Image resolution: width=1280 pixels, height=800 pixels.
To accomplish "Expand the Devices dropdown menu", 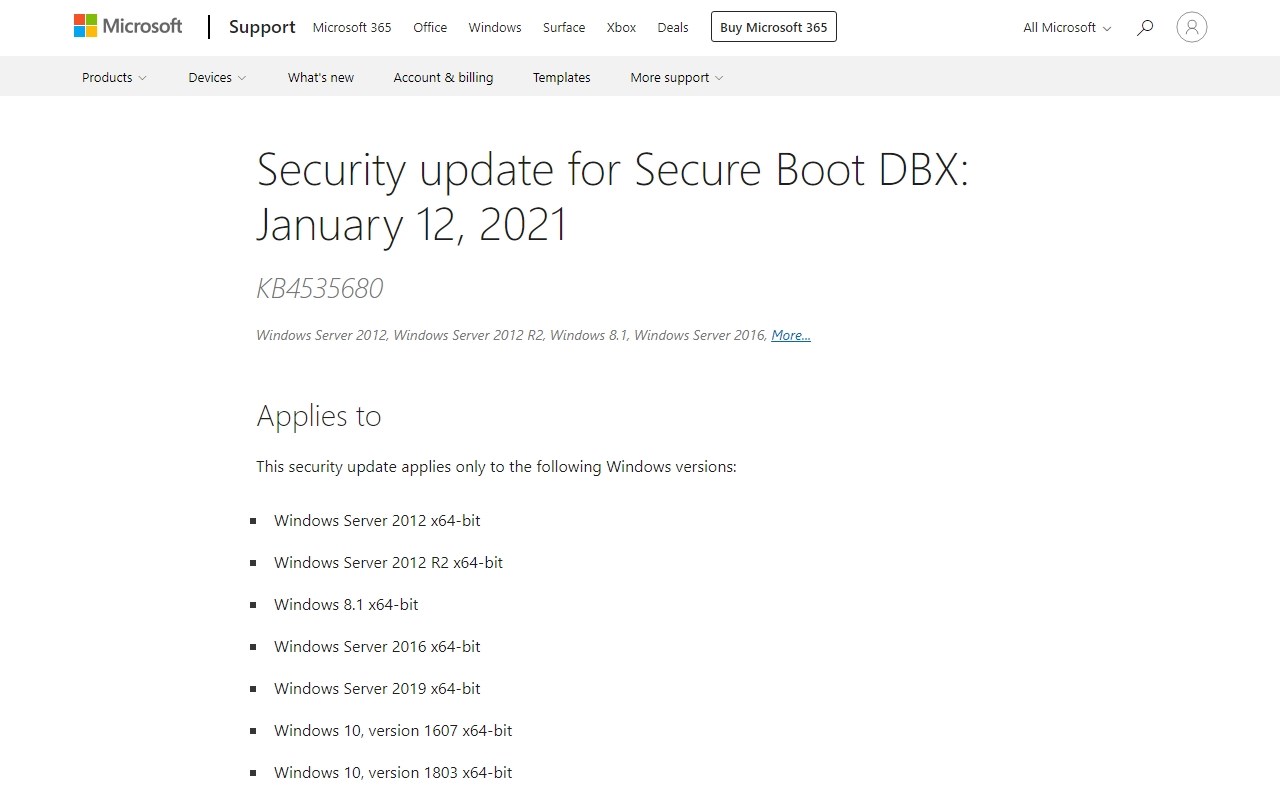I will pos(217,77).
